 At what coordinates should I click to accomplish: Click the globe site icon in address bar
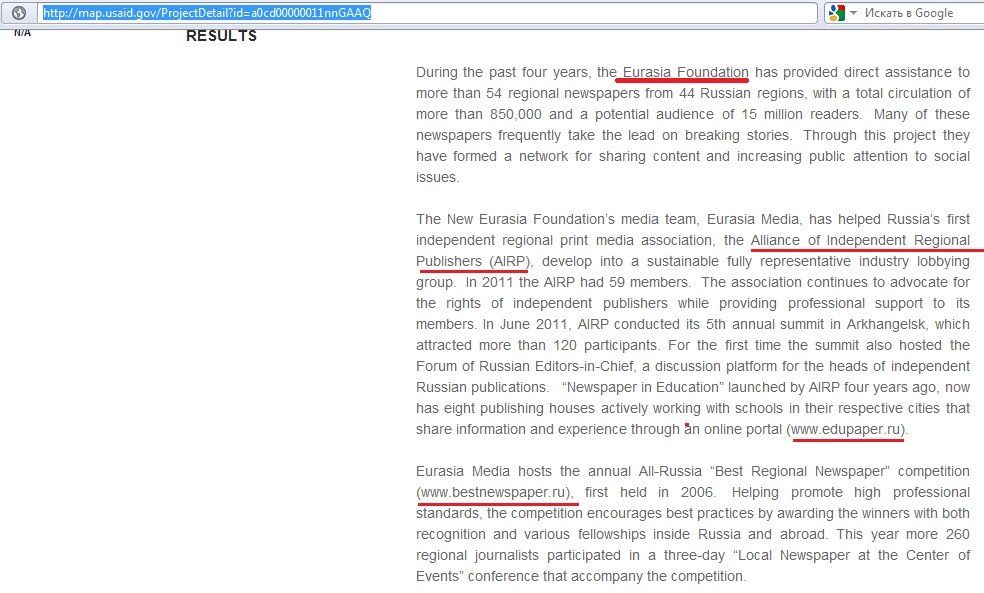[19, 13]
